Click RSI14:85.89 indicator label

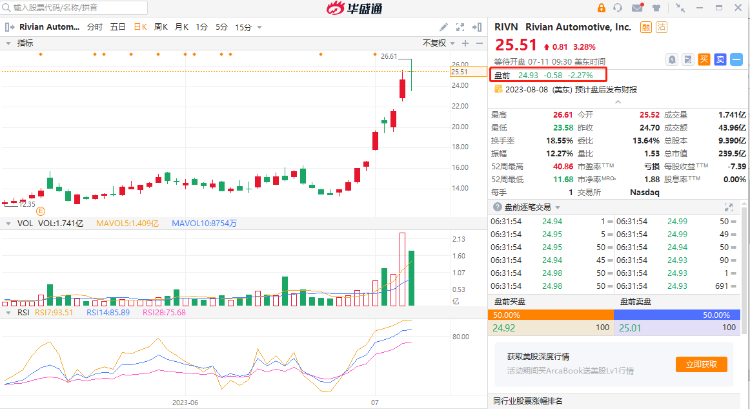108,312
